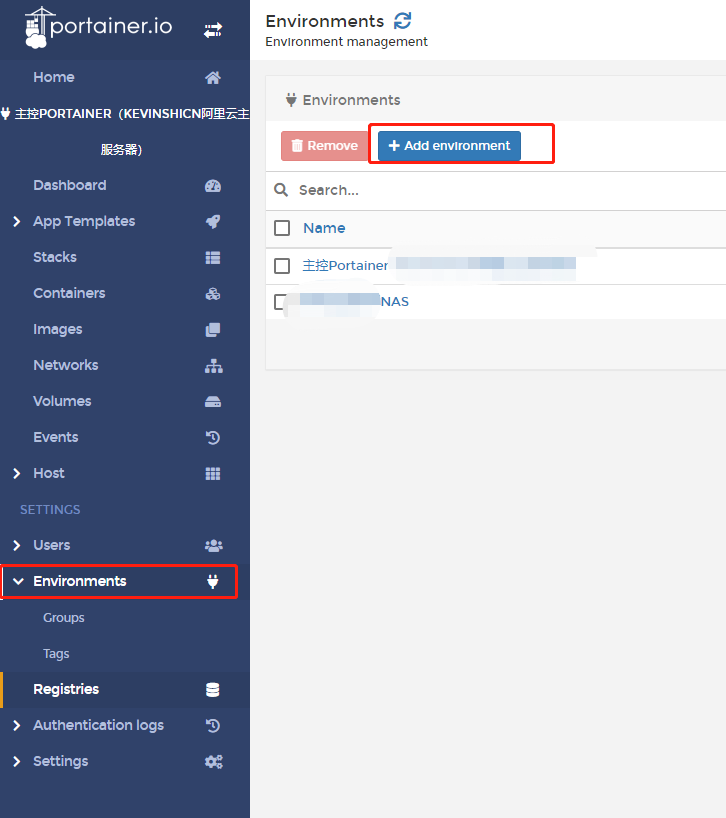Image resolution: width=726 pixels, height=818 pixels.
Task: Expand the App Templates chevron
Action: click(x=17, y=222)
